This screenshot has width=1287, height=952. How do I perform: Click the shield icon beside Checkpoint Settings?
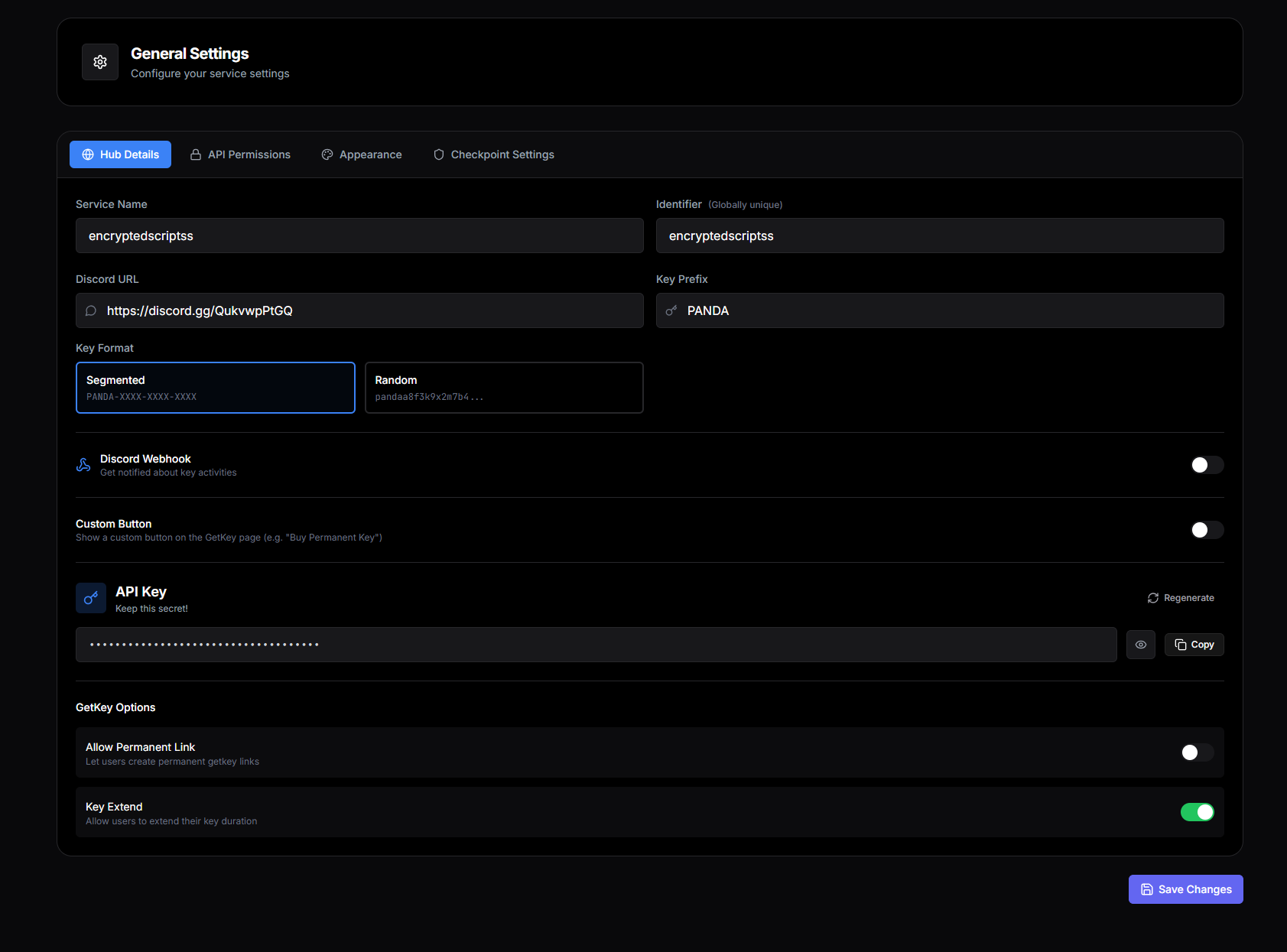tap(439, 154)
